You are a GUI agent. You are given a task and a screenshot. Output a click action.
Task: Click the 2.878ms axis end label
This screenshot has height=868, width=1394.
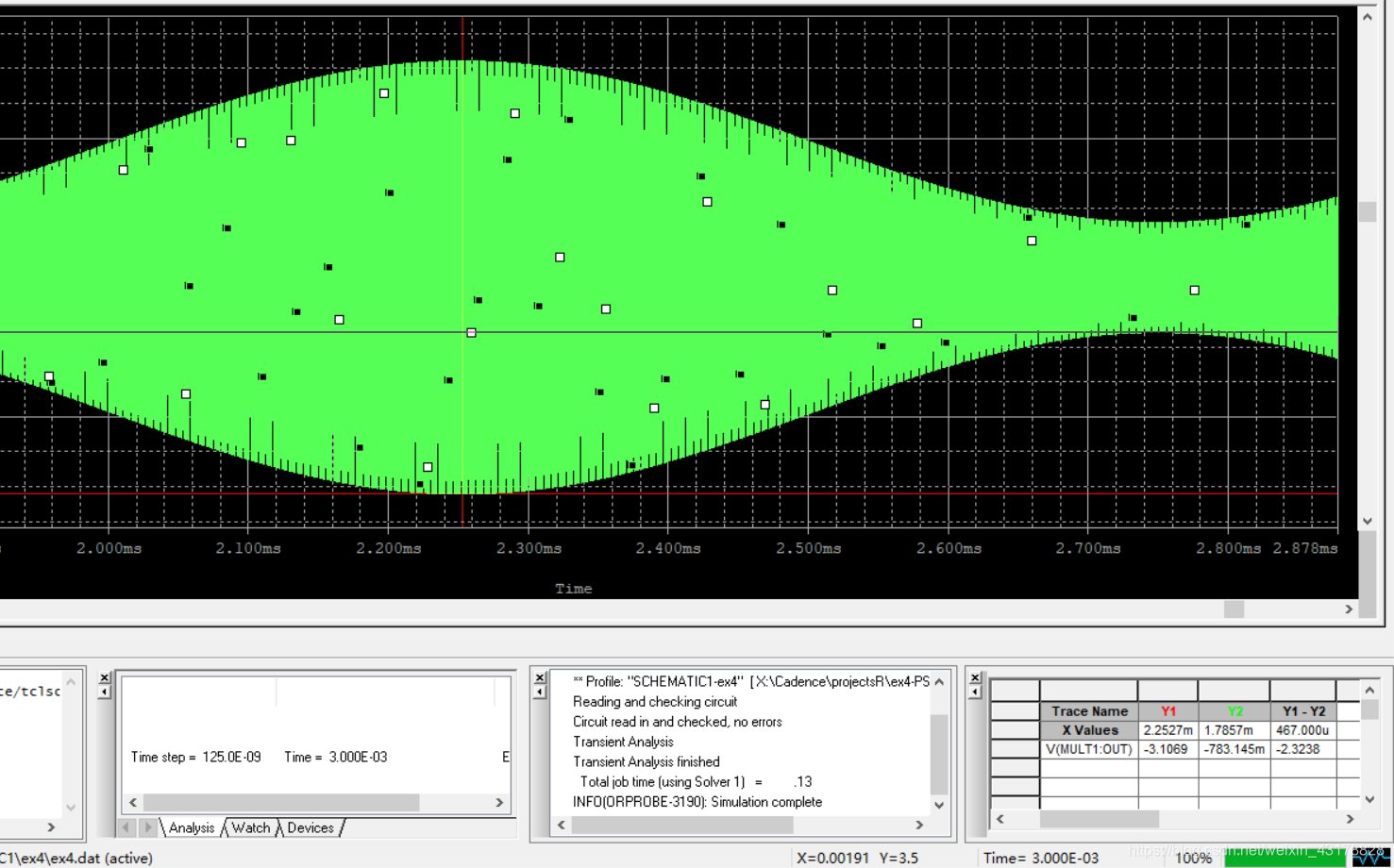tap(1305, 548)
